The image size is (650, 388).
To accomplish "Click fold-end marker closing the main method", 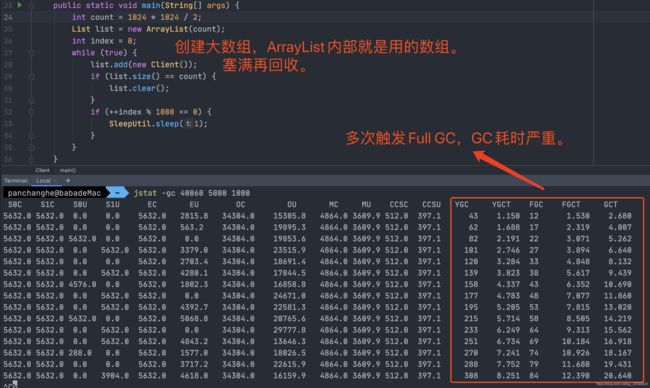I will (32, 159).
